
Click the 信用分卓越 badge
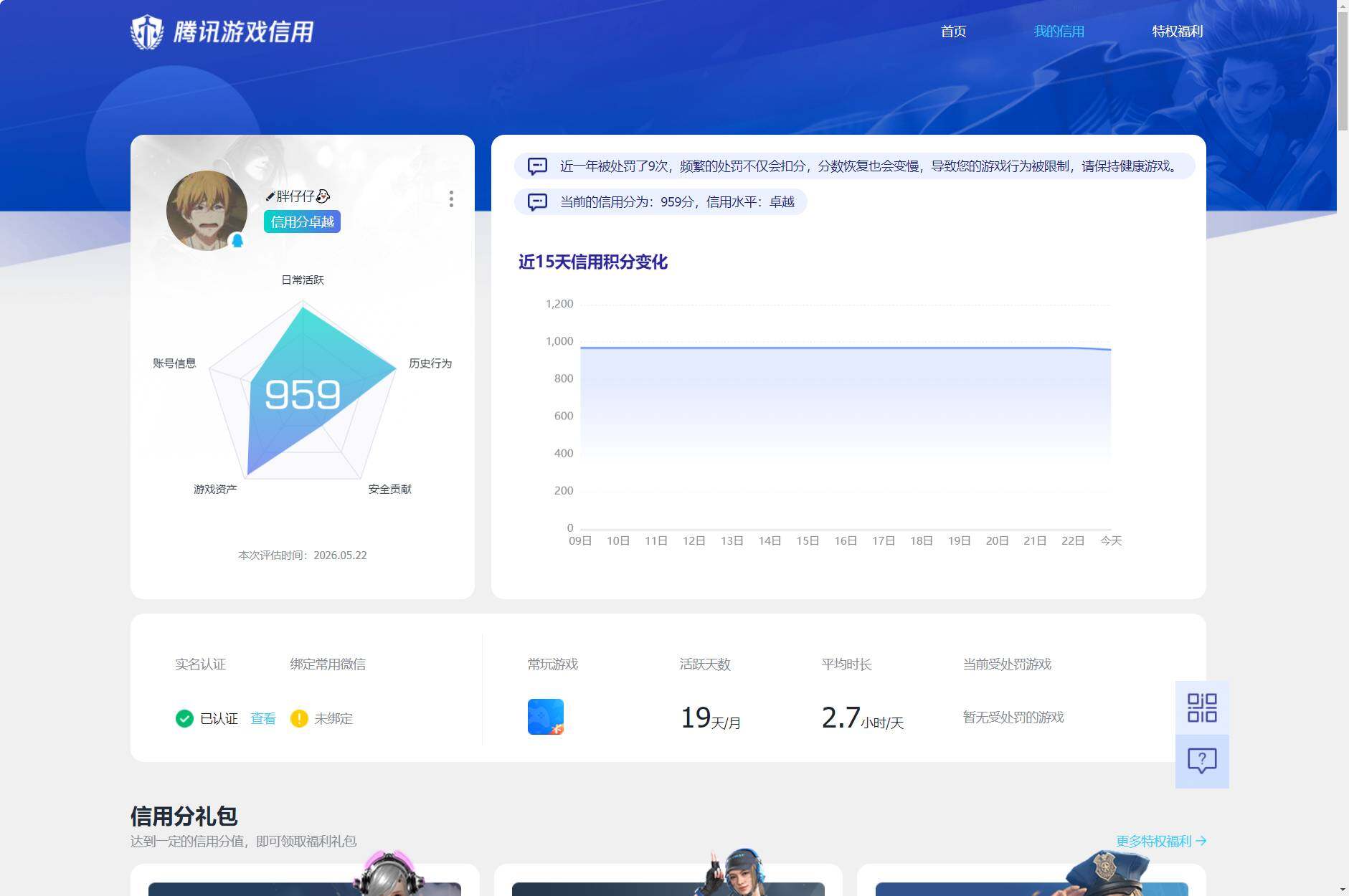tap(302, 221)
